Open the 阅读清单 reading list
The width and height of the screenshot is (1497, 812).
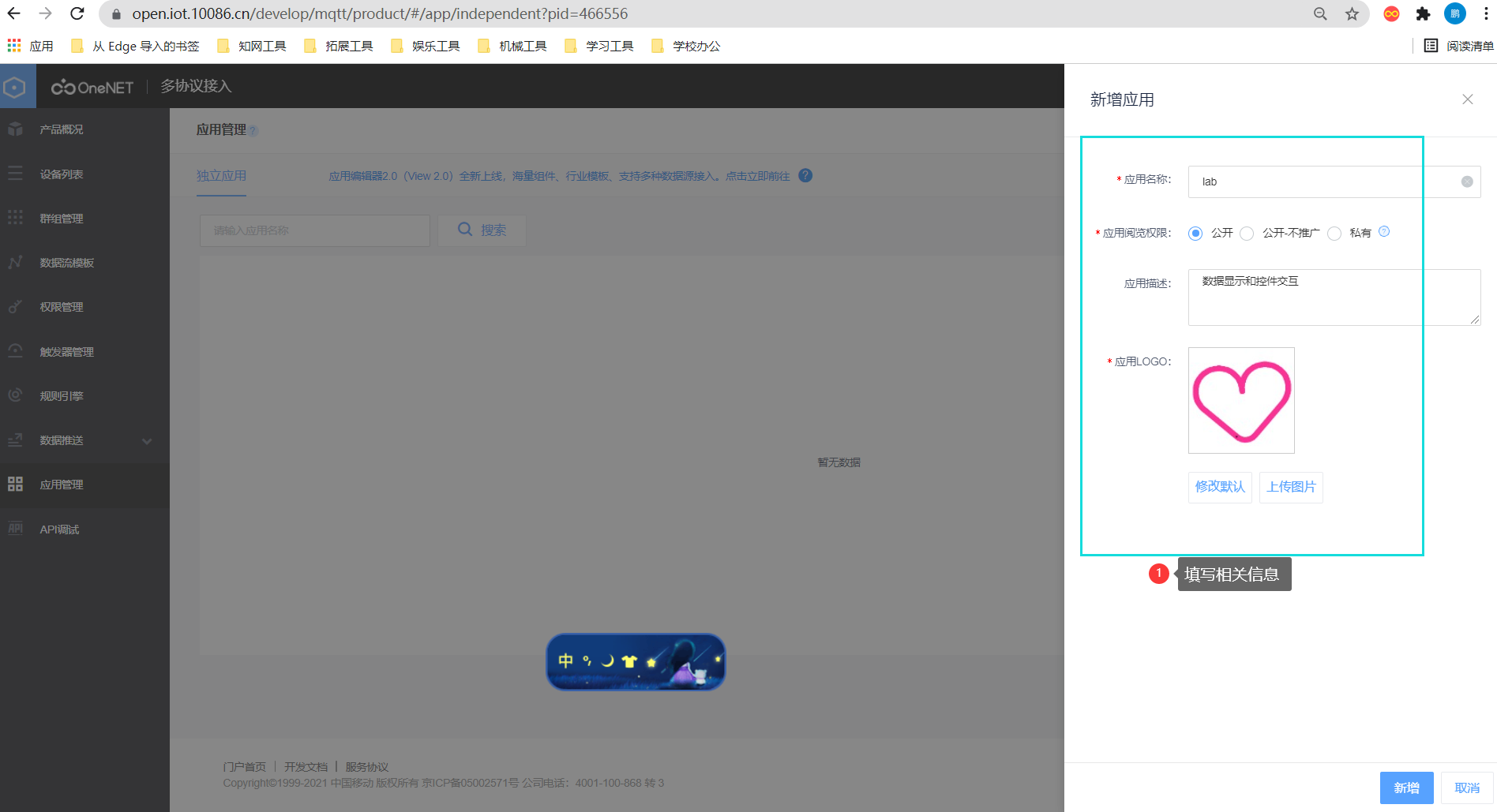[x=1458, y=46]
